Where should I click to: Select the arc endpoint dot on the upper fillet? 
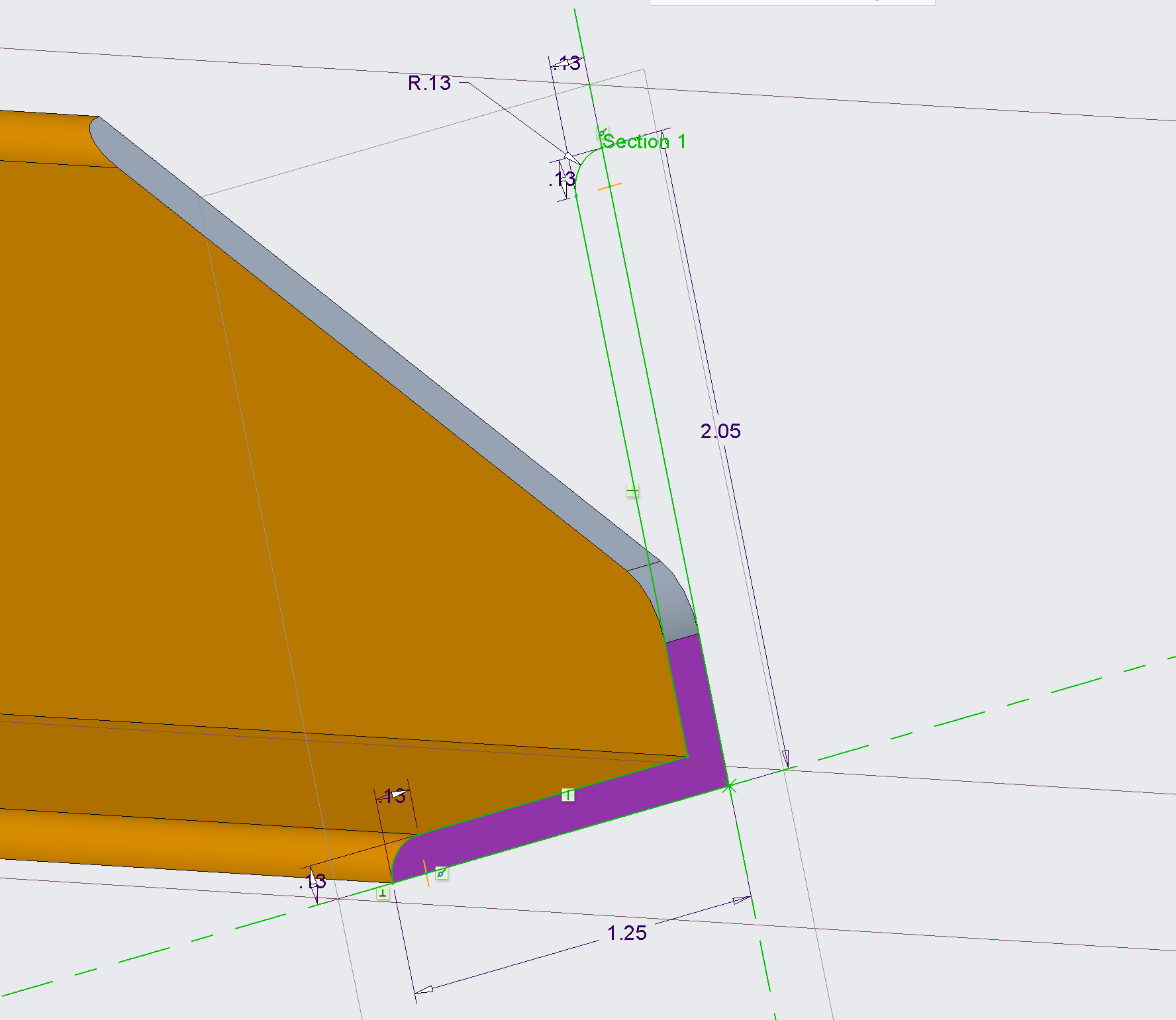(x=576, y=197)
